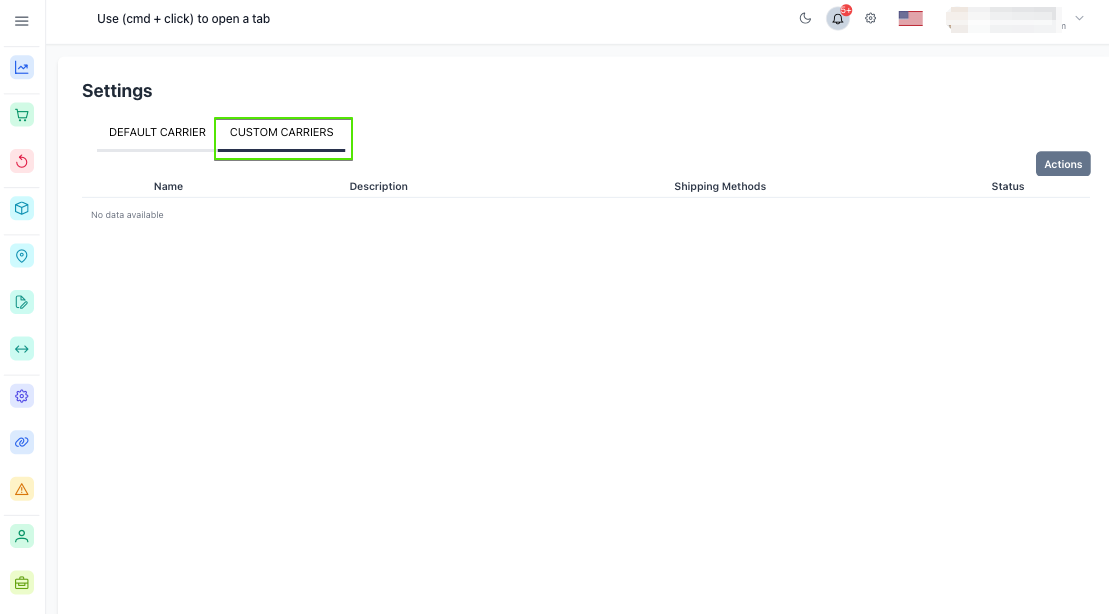Open notifications via the bell icon
Image resolution: width=1109 pixels, height=614 pixels.
[838, 18]
